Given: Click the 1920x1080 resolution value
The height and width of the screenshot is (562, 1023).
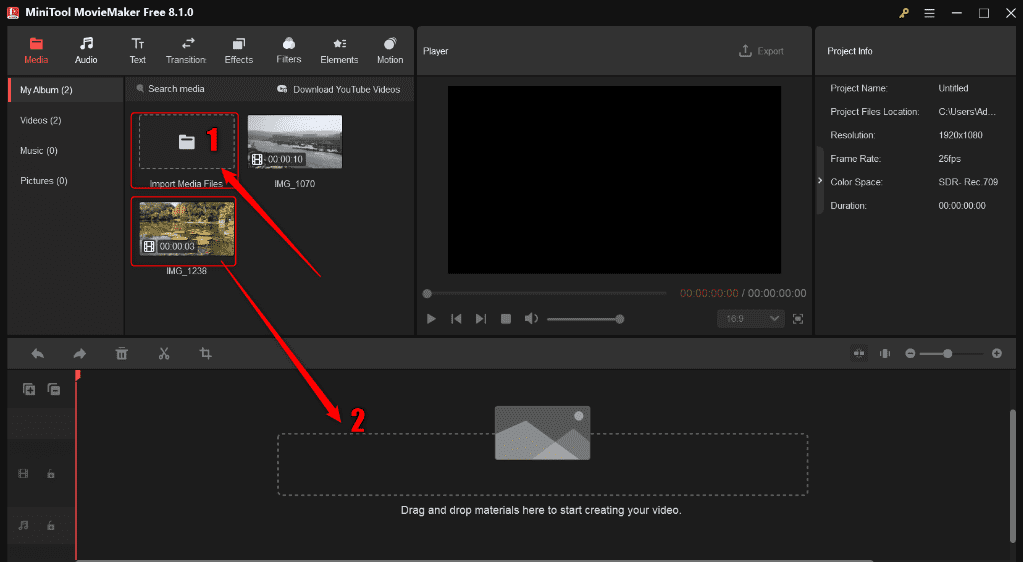Looking at the screenshot, I should coord(960,135).
